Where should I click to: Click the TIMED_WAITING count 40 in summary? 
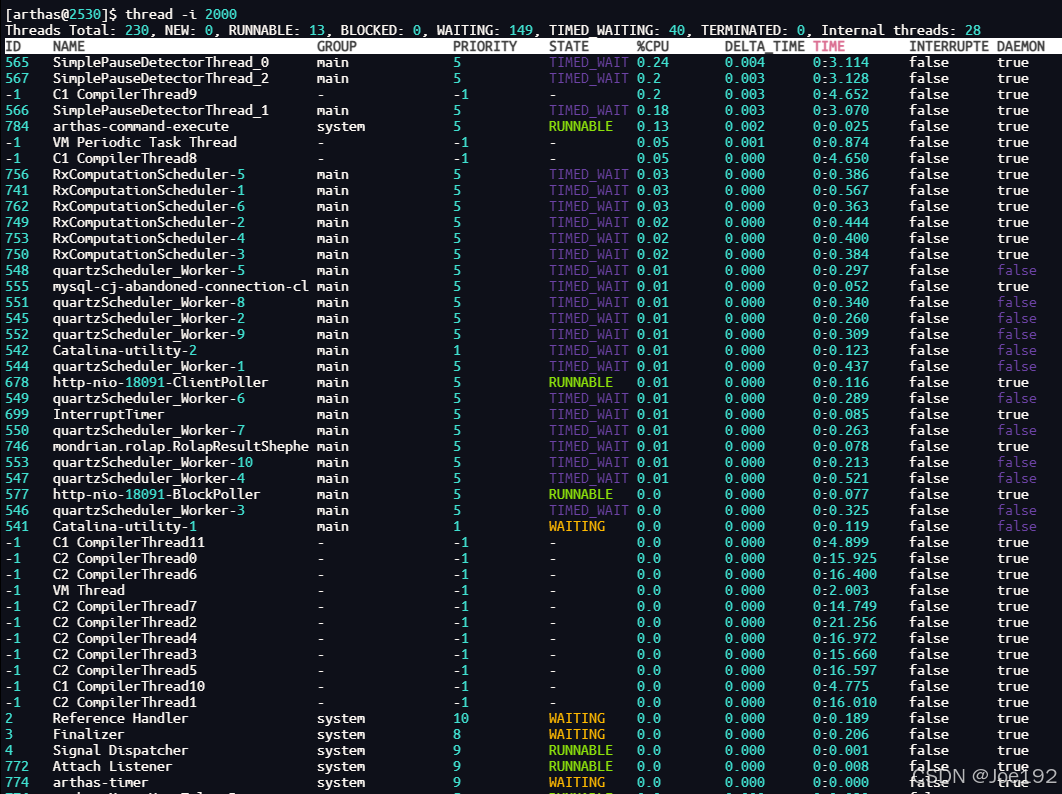tap(677, 30)
